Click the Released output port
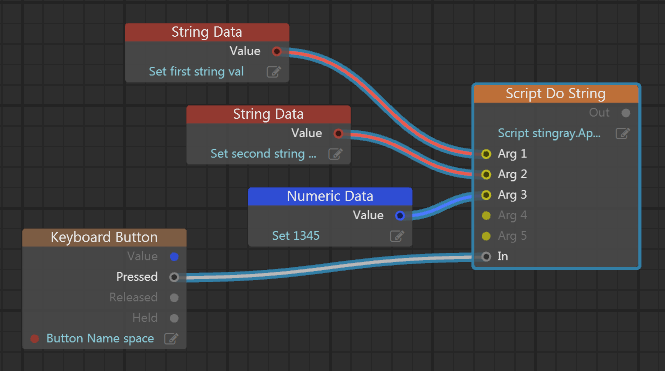The height and width of the screenshot is (371, 665). tap(174, 298)
